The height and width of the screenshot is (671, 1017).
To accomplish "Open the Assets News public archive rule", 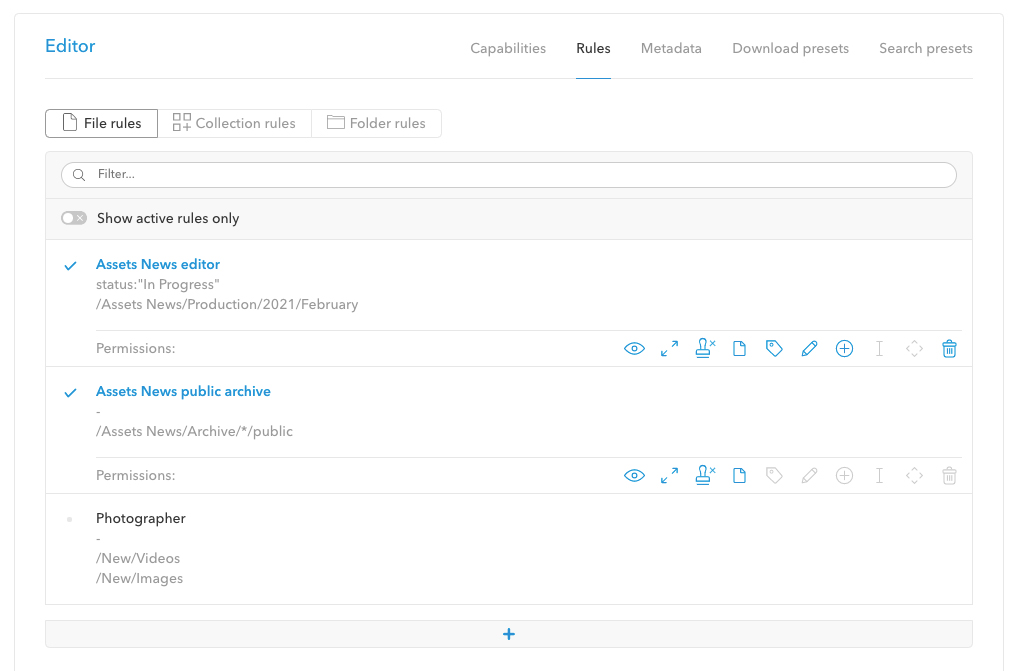I will [x=183, y=391].
